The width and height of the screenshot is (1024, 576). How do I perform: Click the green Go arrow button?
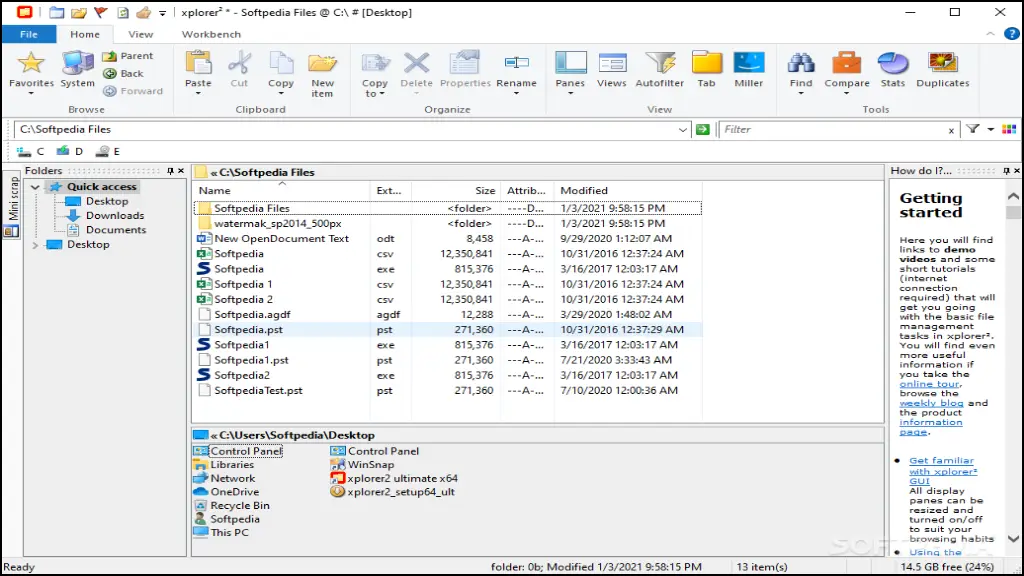(x=703, y=129)
